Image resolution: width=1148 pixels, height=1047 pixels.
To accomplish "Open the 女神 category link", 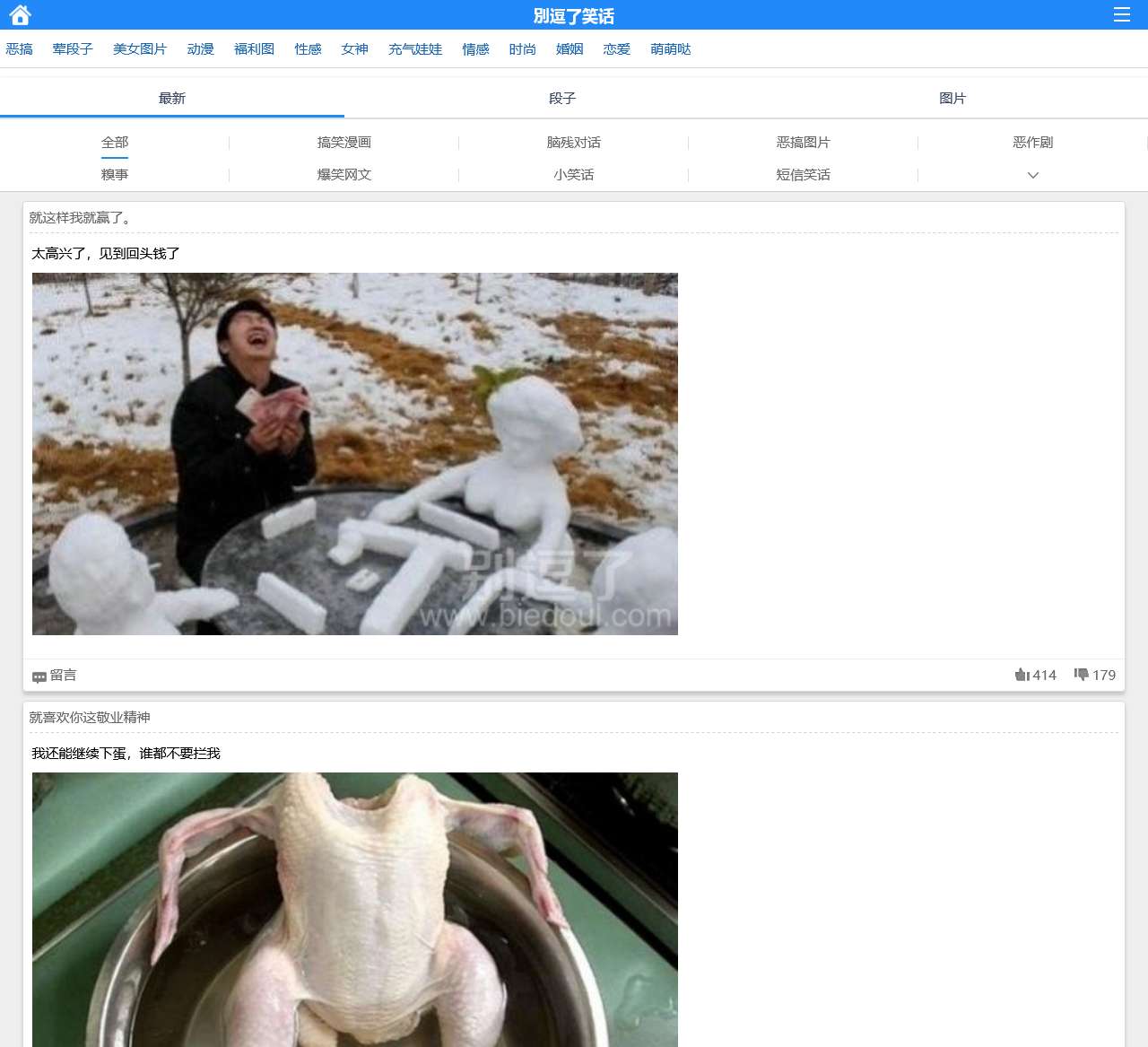I will pos(355,49).
